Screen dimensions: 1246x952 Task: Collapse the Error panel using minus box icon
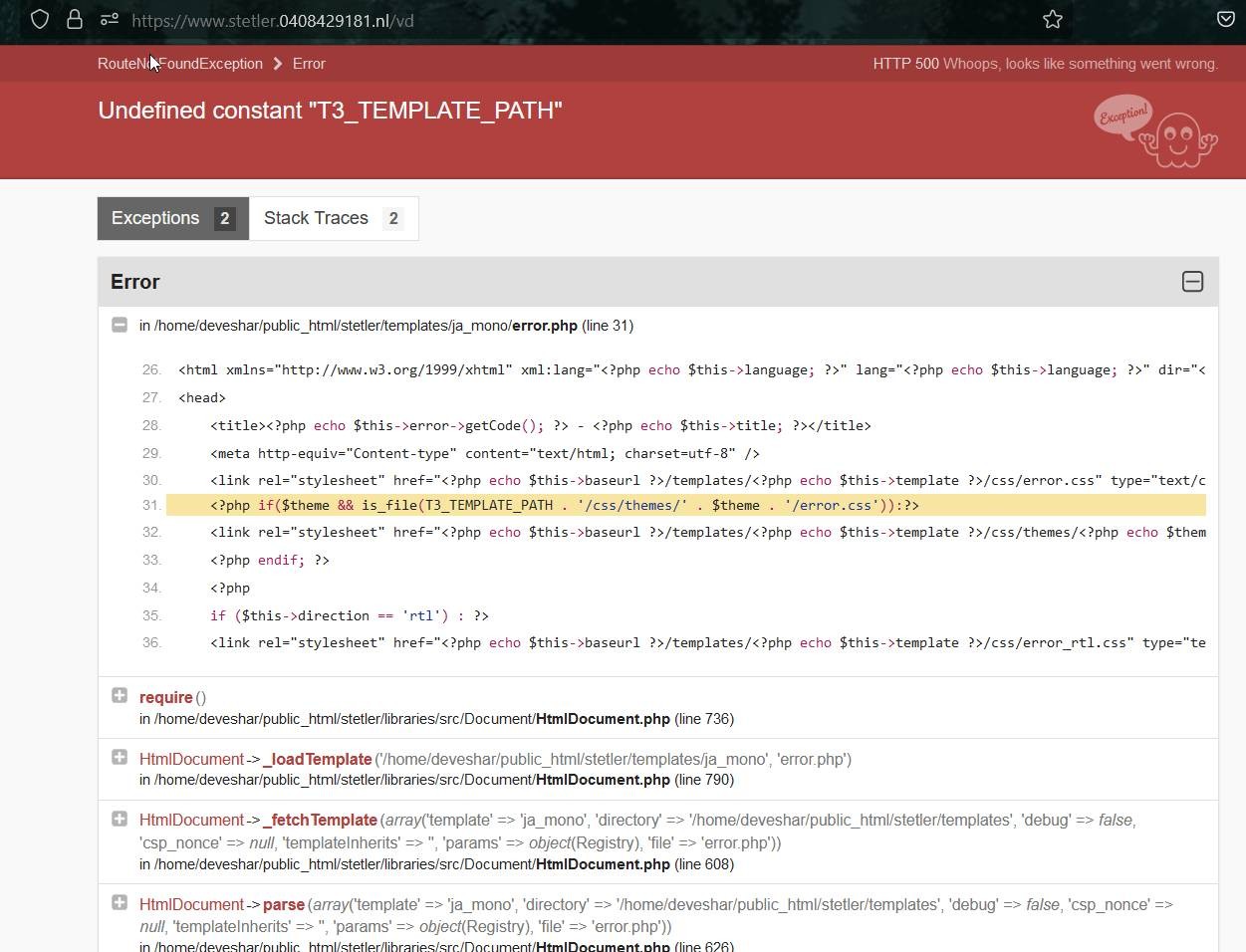click(1192, 282)
